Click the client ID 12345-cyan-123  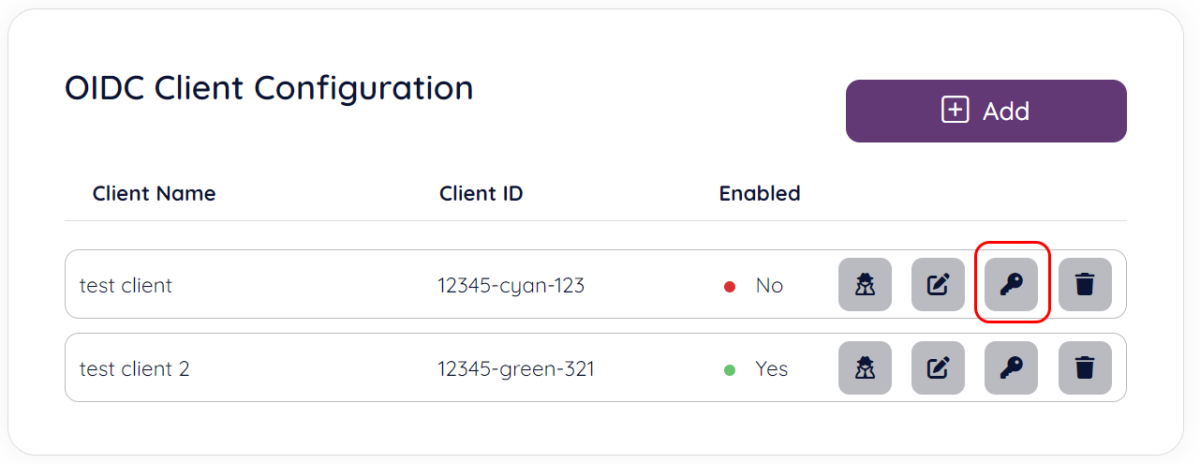(x=510, y=285)
